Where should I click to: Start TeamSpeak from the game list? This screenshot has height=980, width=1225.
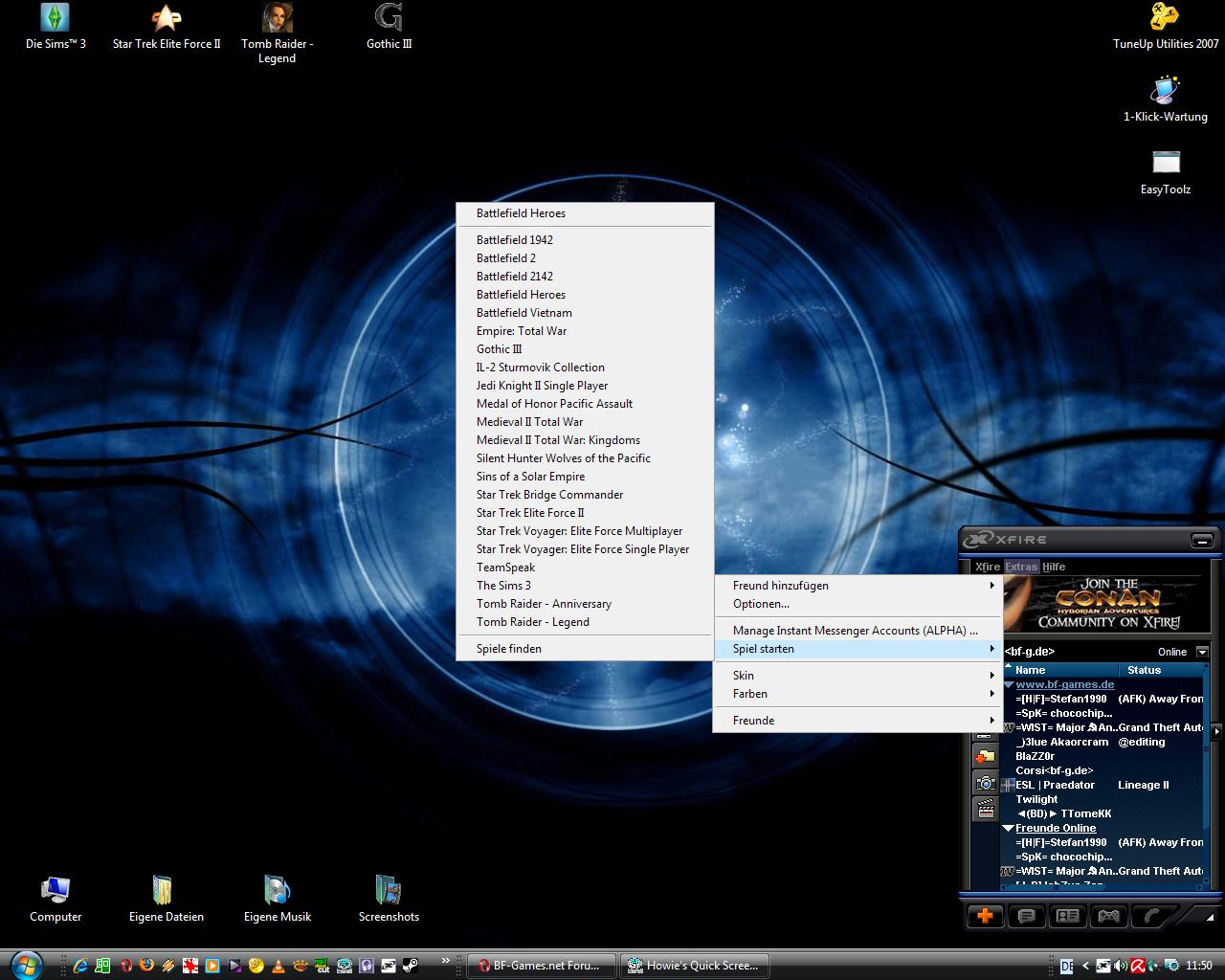click(585, 568)
